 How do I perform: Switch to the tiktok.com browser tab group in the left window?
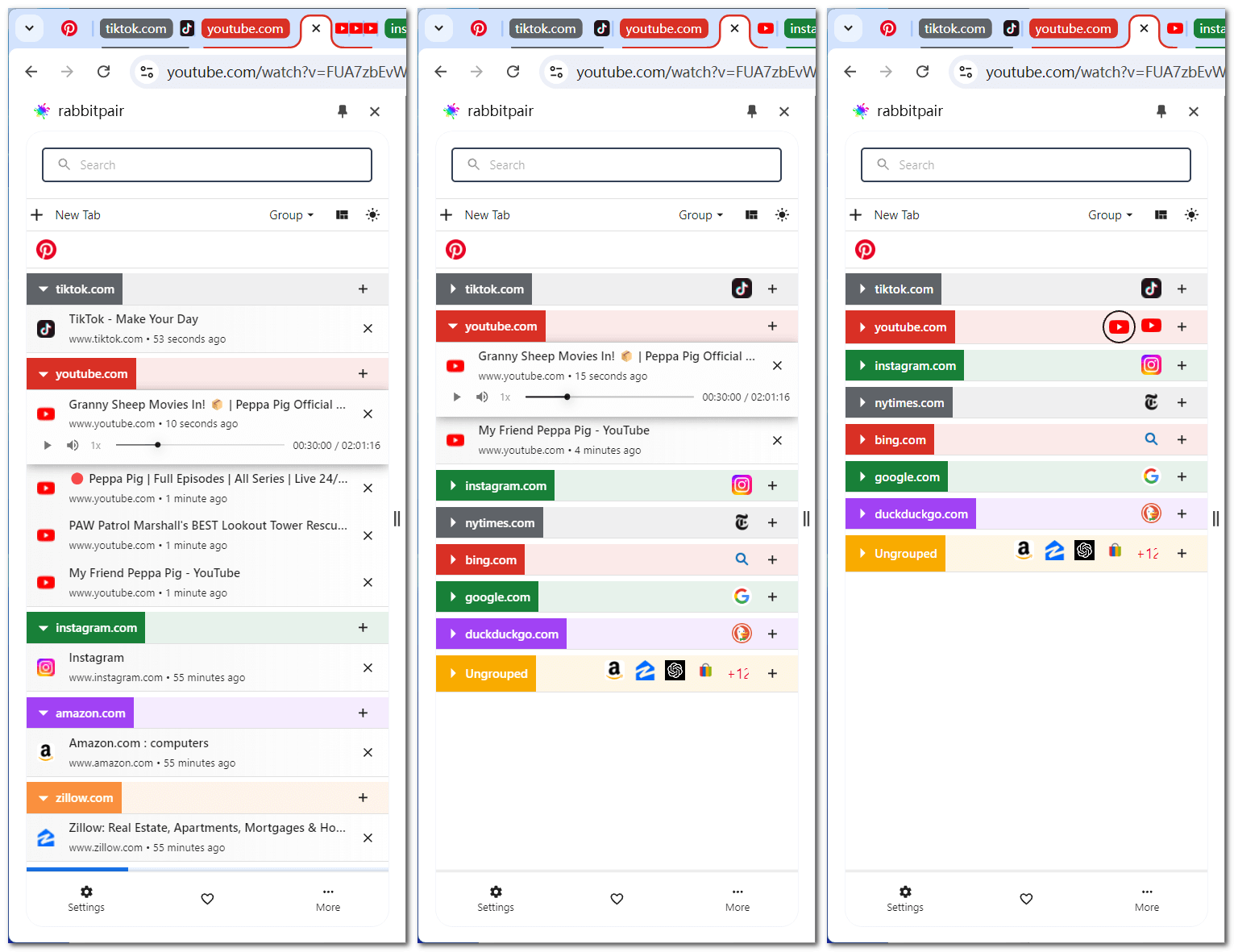(135, 29)
